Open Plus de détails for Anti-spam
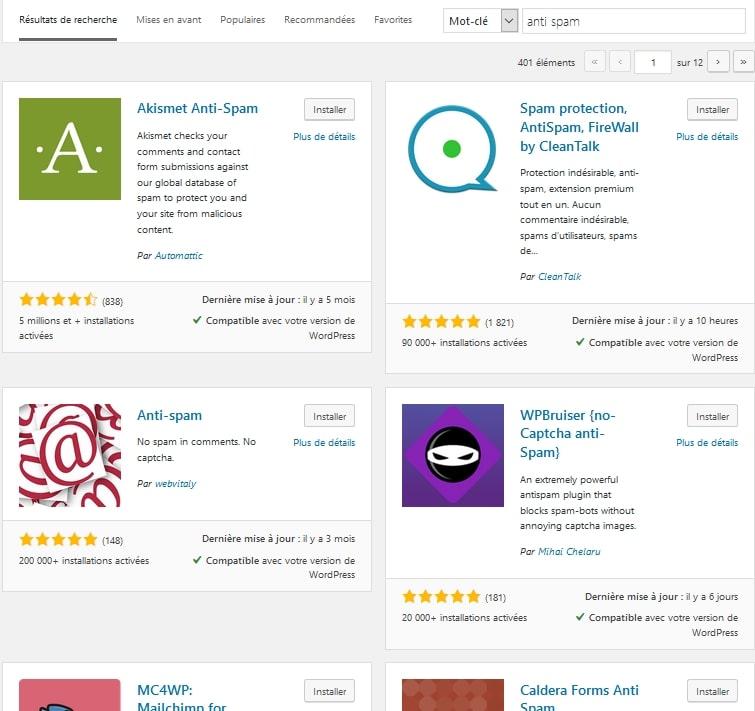This screenshot has width=755, height=711. click(324, 443)
